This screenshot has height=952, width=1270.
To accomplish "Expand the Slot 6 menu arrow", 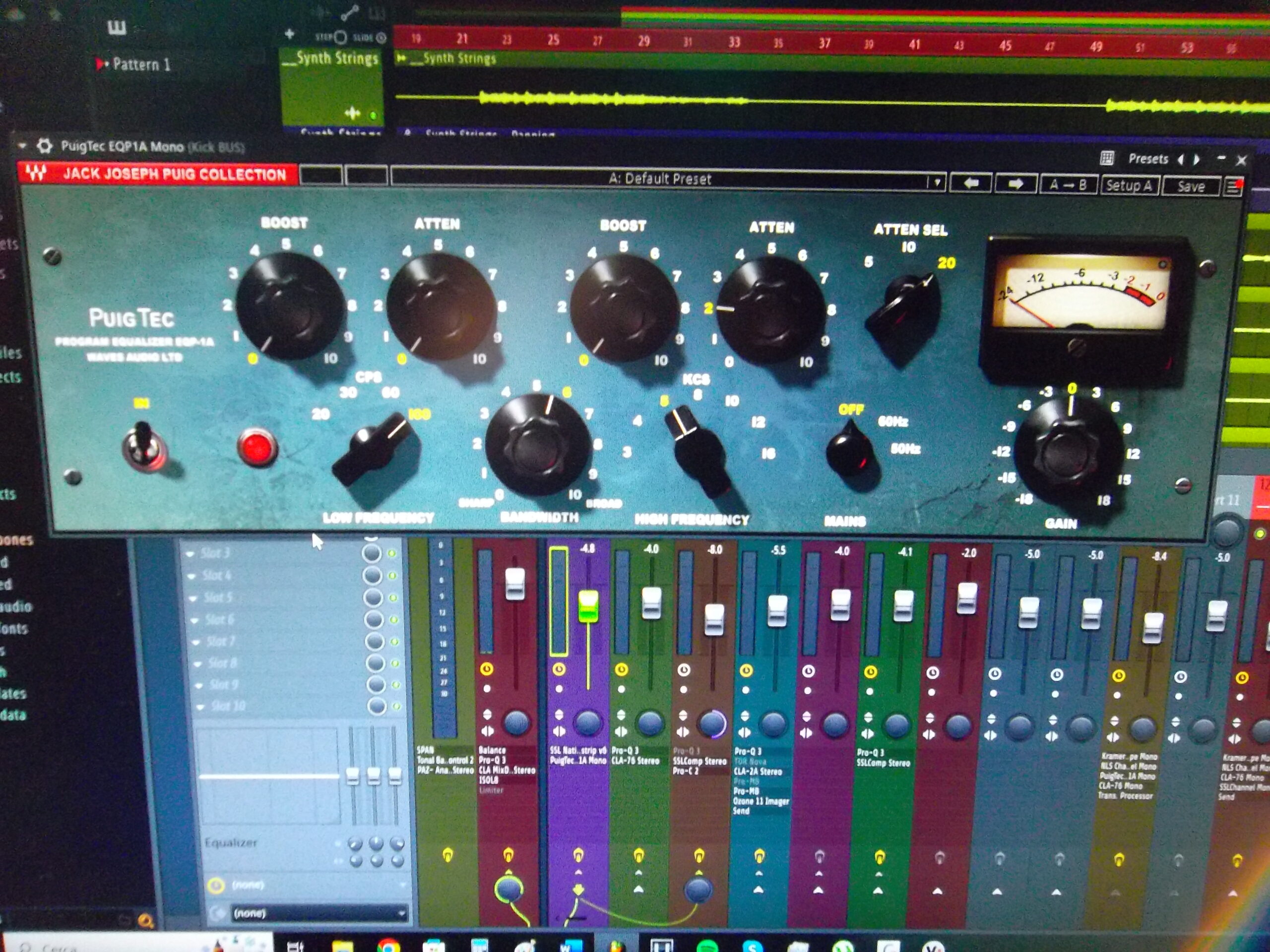I will pyautogui.click(x=194, y=620).
